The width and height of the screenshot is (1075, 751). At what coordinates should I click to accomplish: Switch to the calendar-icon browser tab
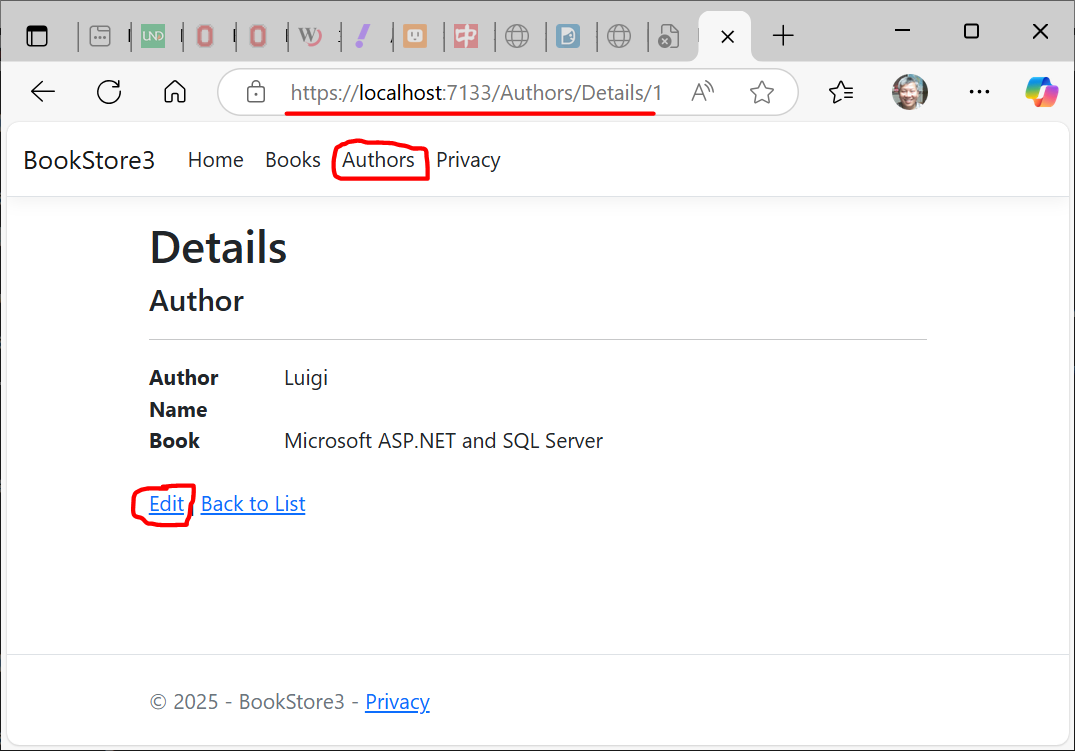click(100, 36)
